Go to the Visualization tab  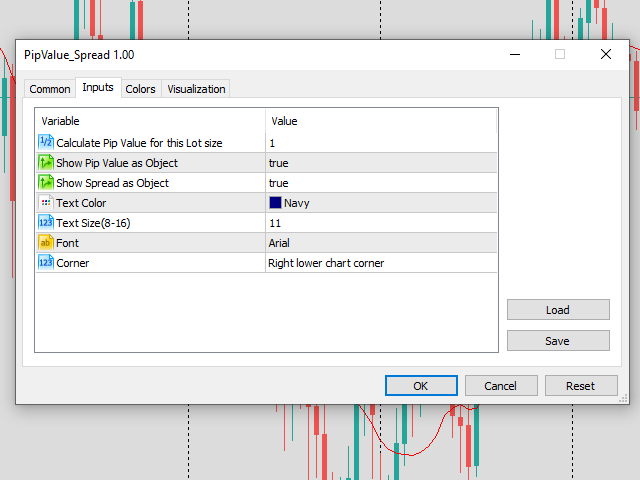[196, 89]
